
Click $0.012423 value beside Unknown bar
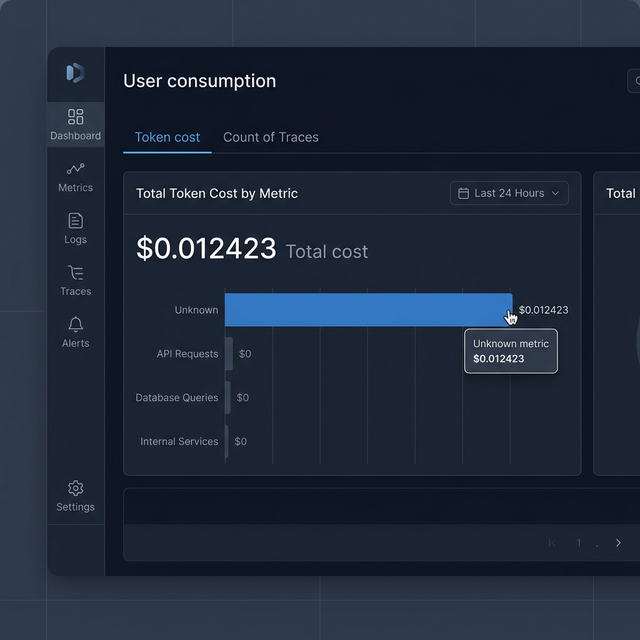(543, 310)
